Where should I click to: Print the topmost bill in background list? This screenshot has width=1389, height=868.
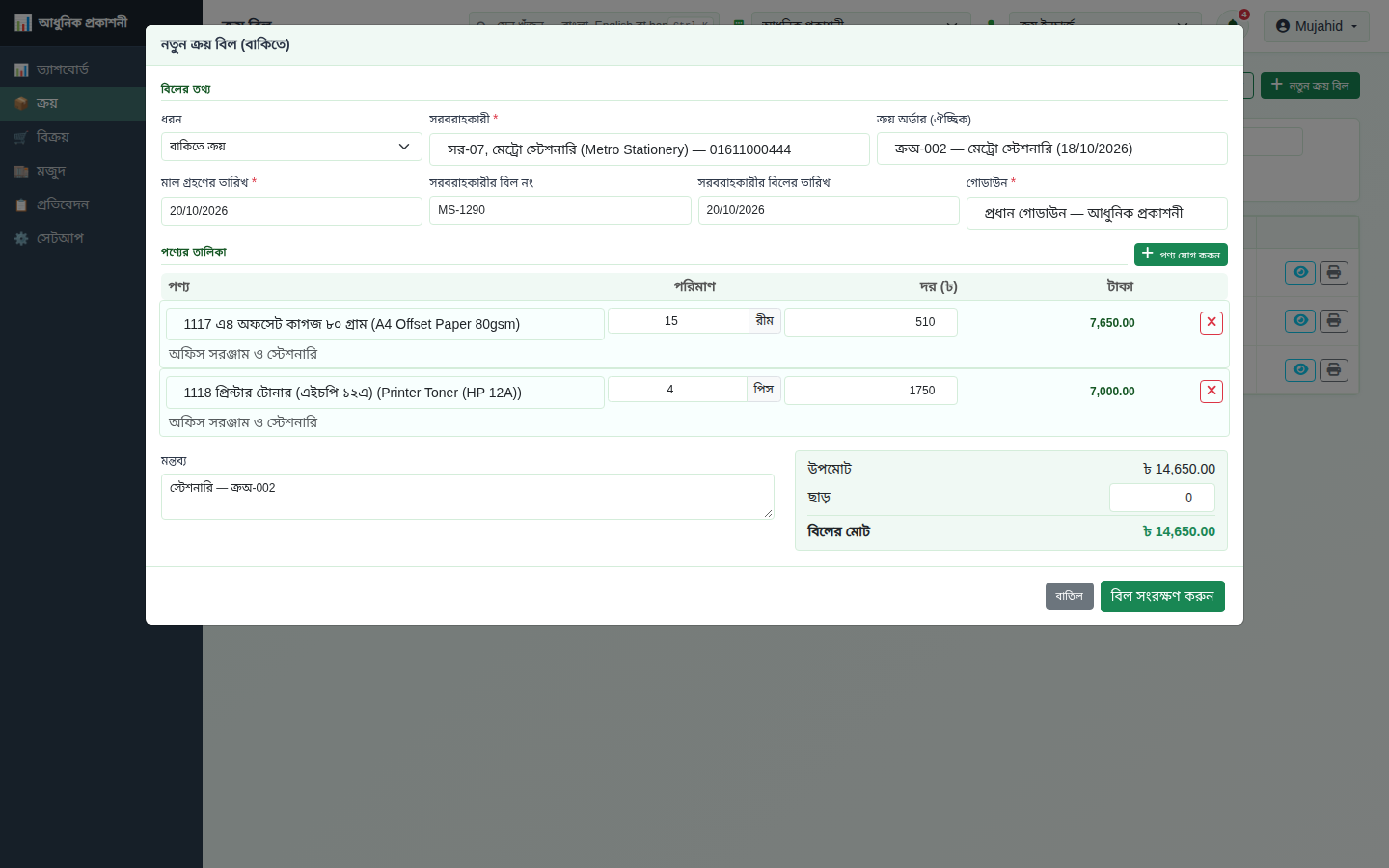[1334, 273]
